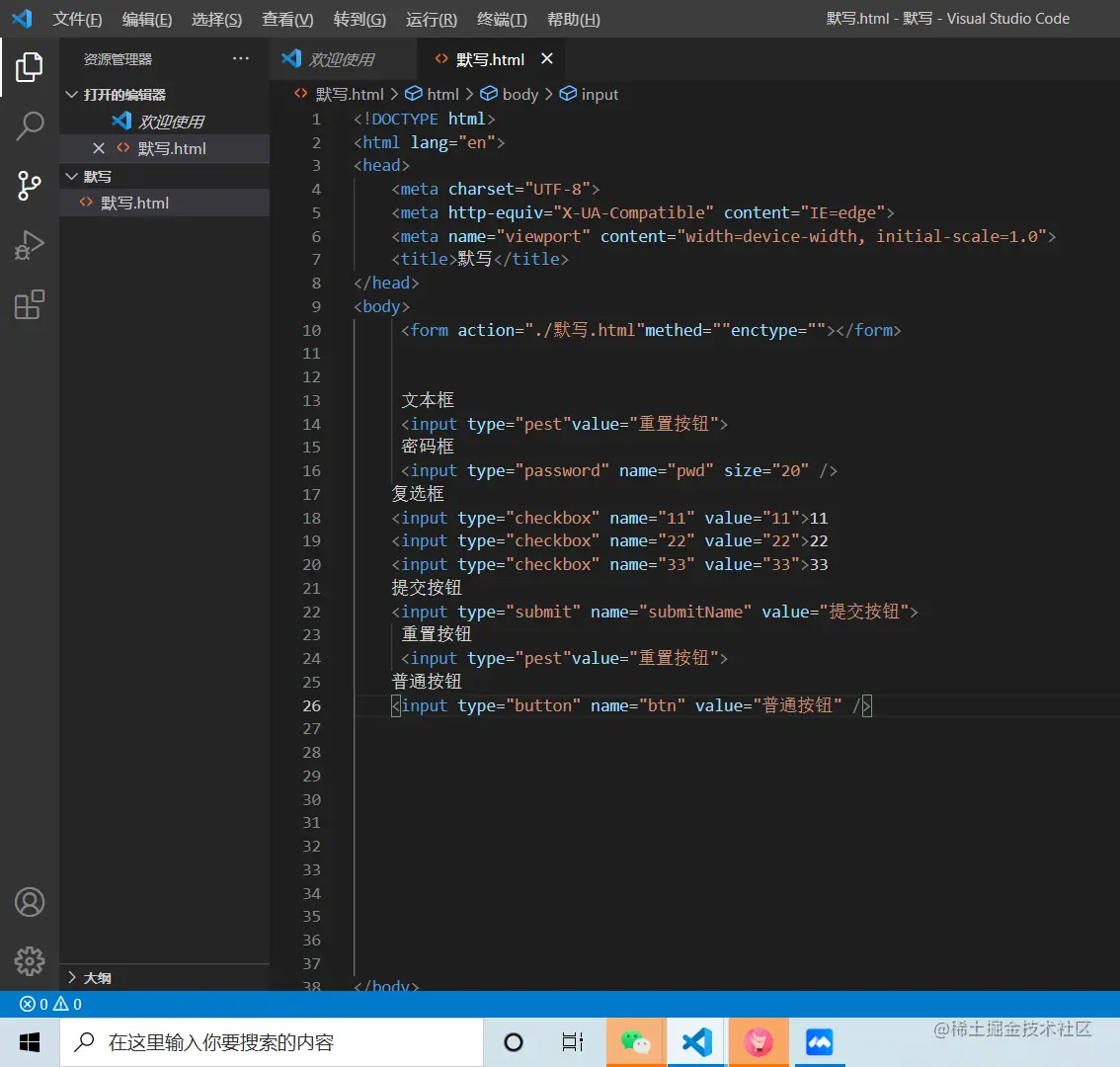The image size is (1120, 1067).
Task: Open the 帮助(H) menu
Action: pyautogui.click(x=574, y=20)
